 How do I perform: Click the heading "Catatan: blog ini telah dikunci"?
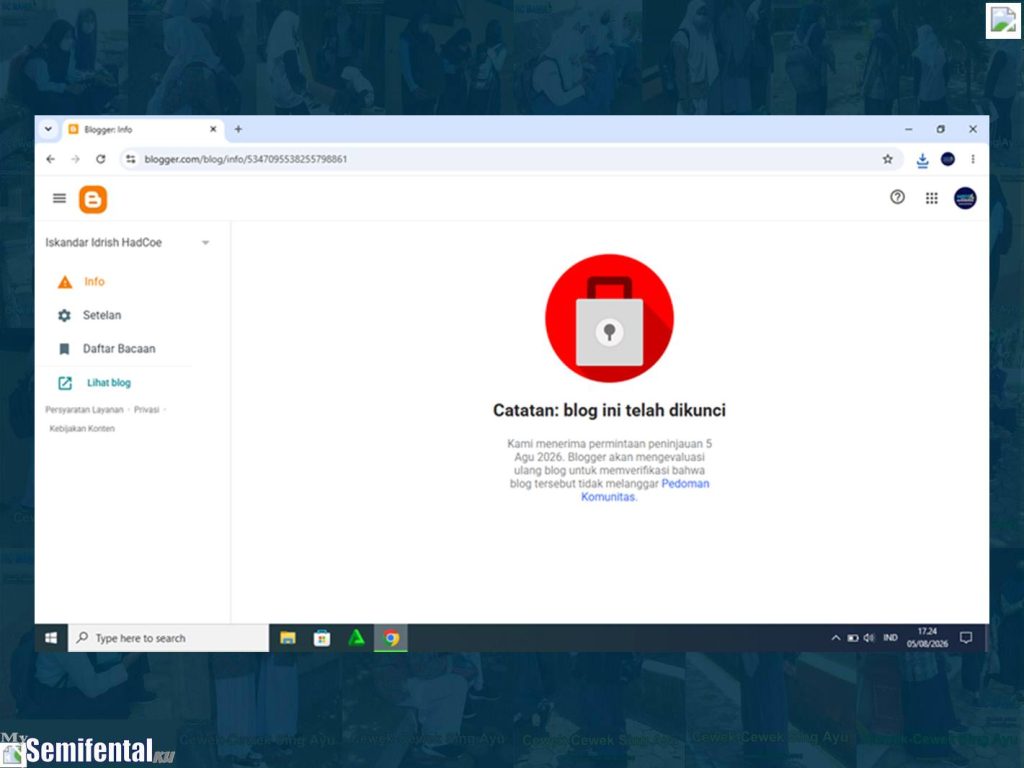609,410
